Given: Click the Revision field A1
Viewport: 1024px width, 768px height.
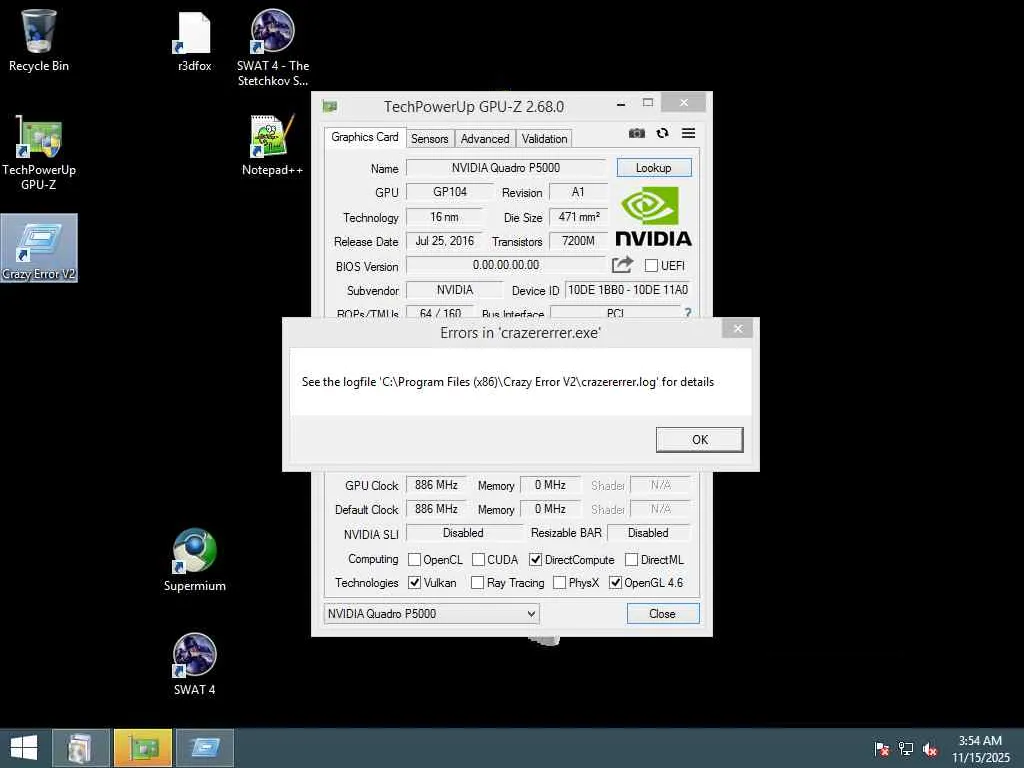Looking at the screenshot, I should coord(579,192).
